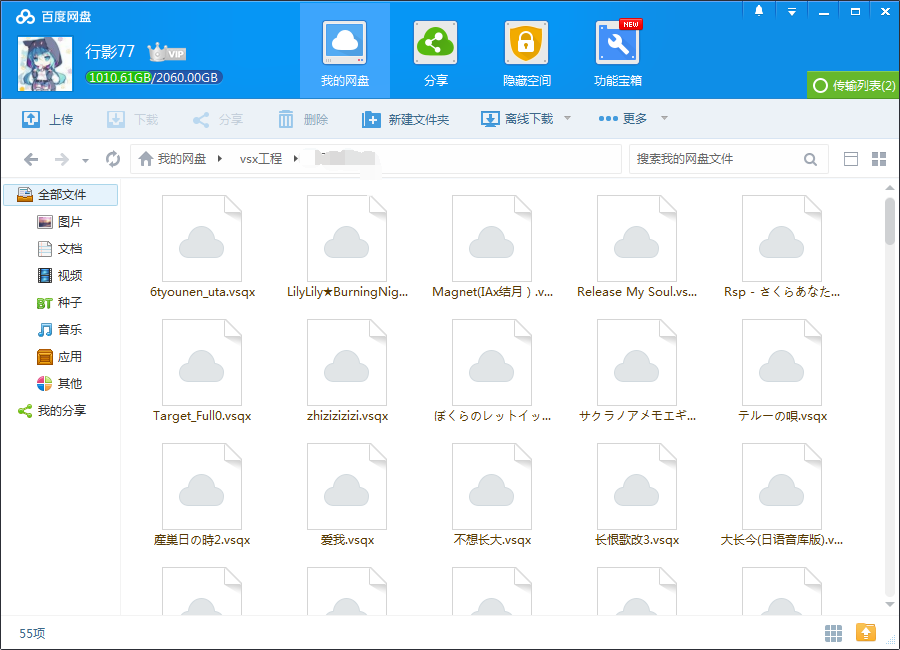Select file Magnet(IAx结月).v...
900x650 pixels.
tap(492, 247)
